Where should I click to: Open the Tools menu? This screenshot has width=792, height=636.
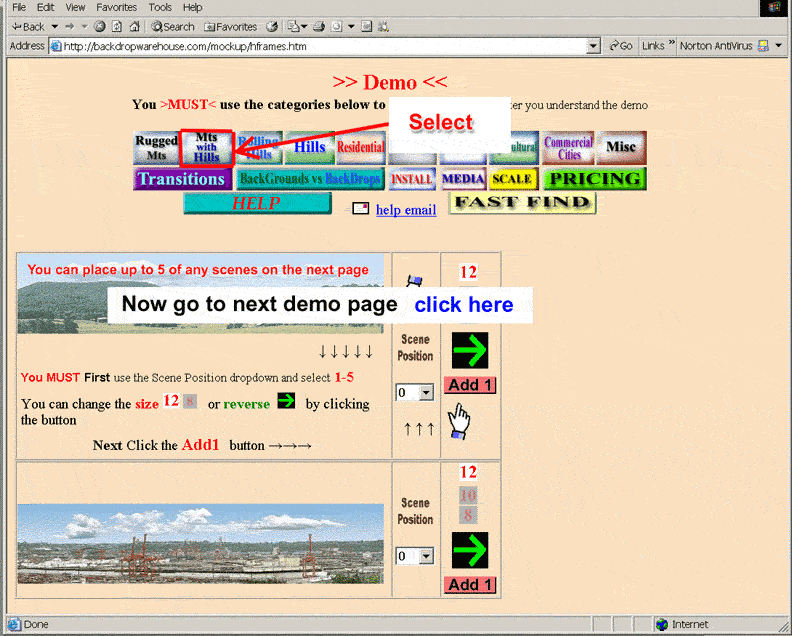[x=160, y=7]
